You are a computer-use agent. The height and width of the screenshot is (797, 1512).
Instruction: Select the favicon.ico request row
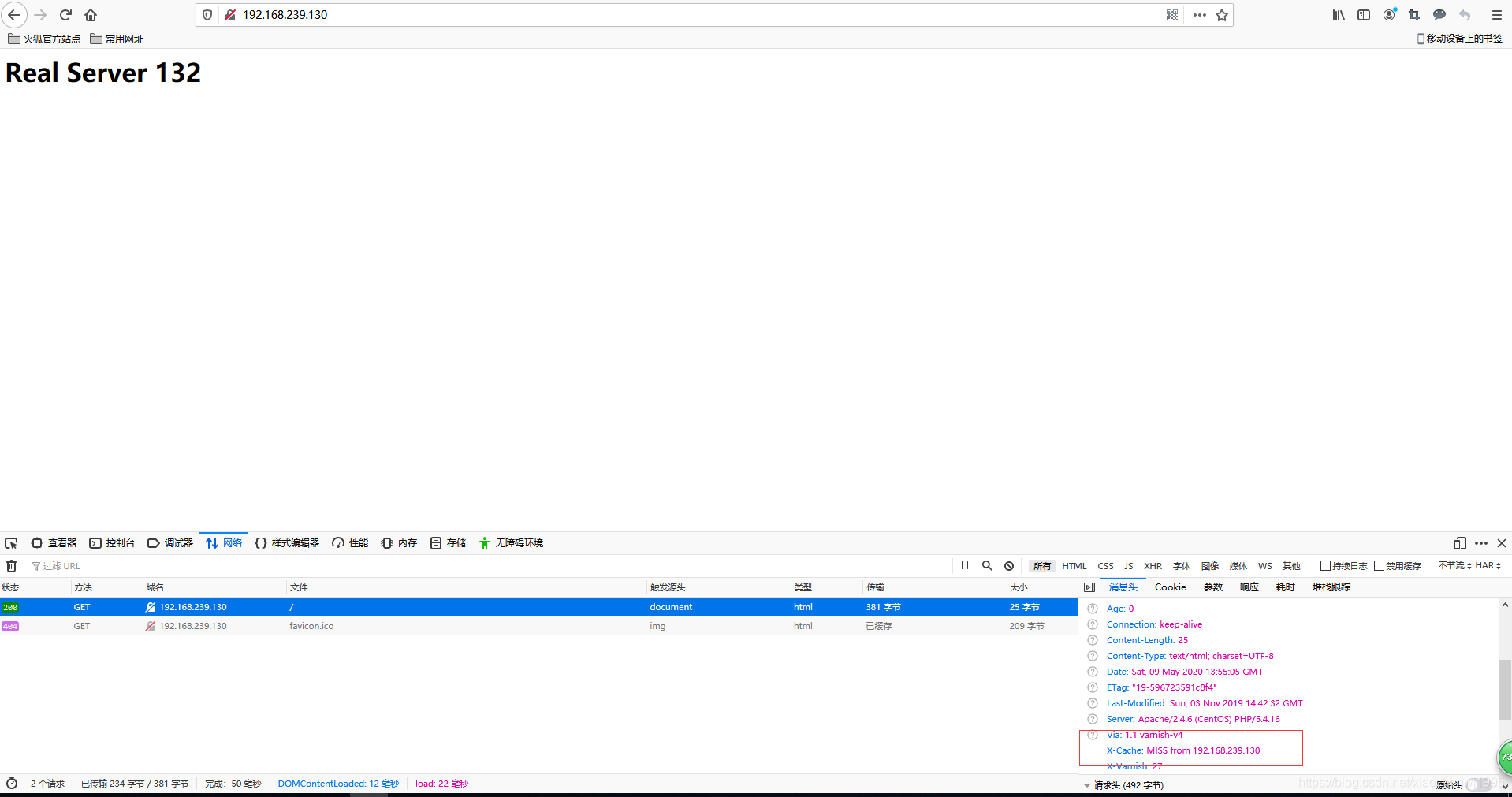538,626
